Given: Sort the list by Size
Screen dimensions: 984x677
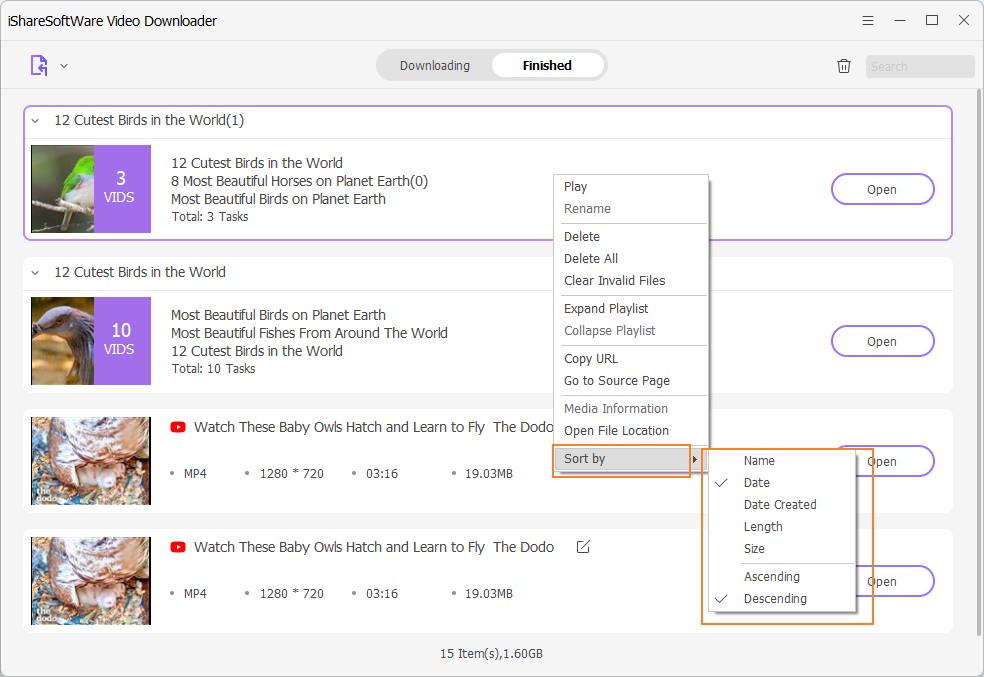Looking at the screenshot, I should point(783,548).
